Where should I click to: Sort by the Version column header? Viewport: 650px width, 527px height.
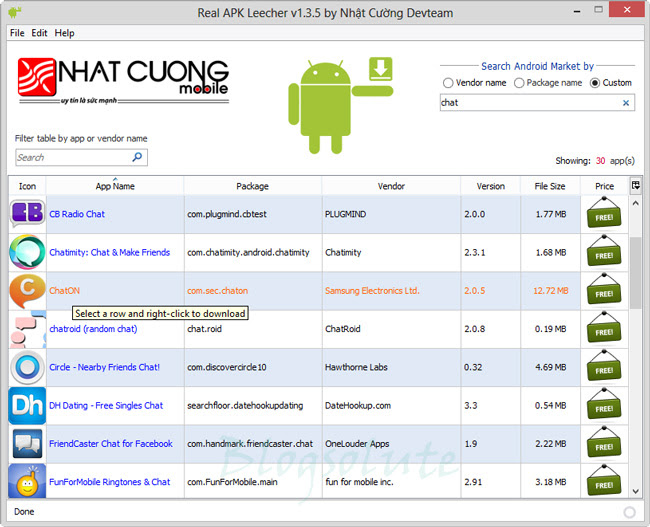click(490, 186)
